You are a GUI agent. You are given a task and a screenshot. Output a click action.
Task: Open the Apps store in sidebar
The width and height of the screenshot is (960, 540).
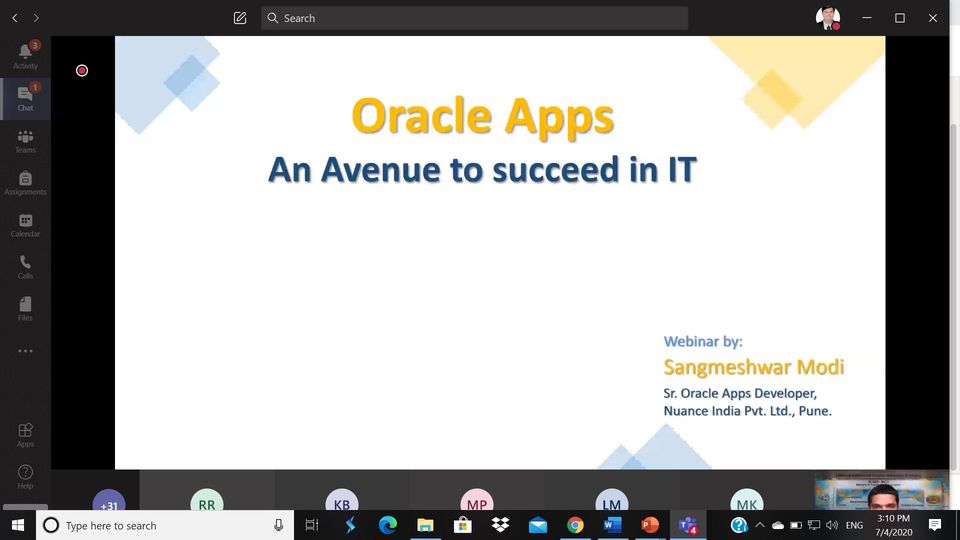25,435
